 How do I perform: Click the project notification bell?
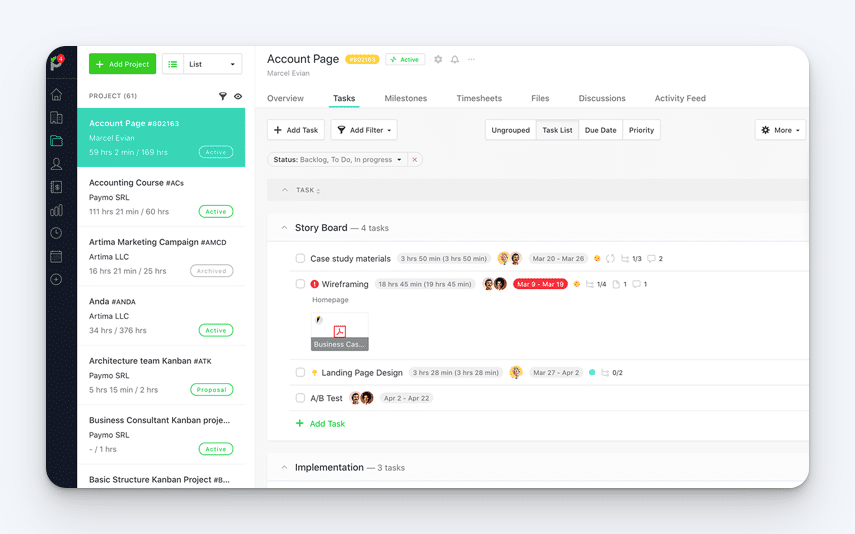point(455,59)
